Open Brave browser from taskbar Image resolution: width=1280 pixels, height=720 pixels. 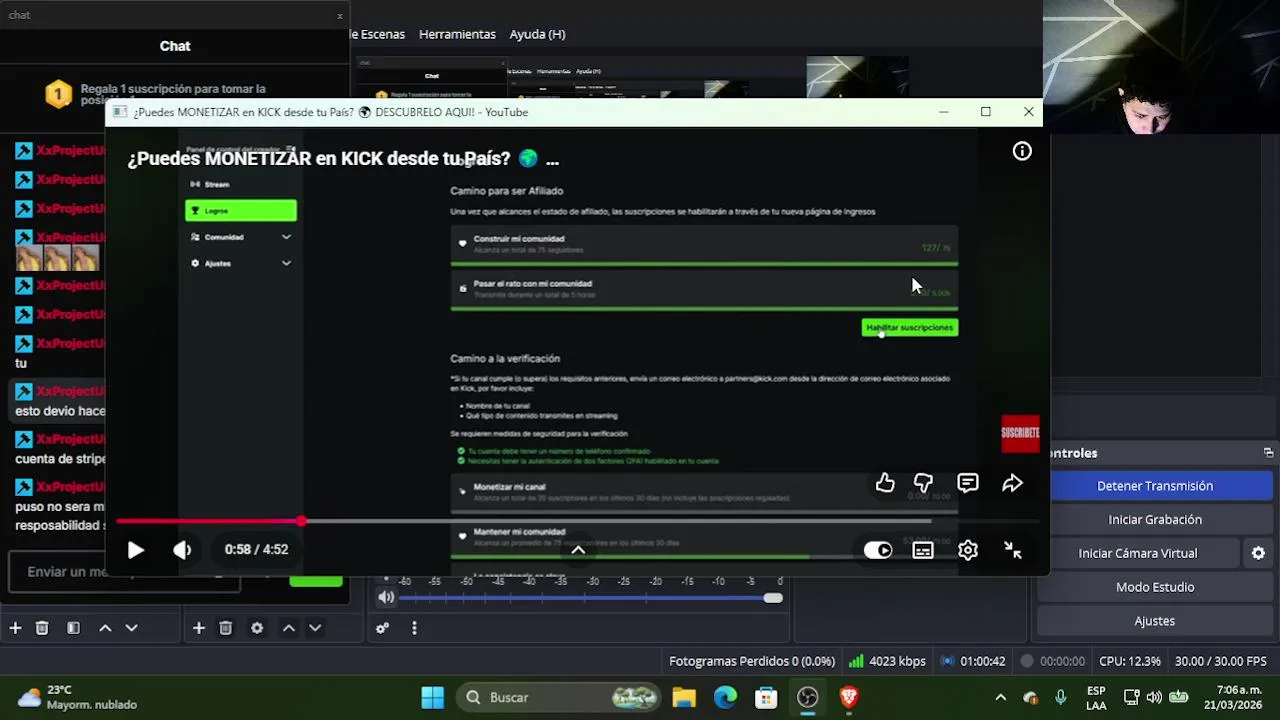tap(848, 697)
